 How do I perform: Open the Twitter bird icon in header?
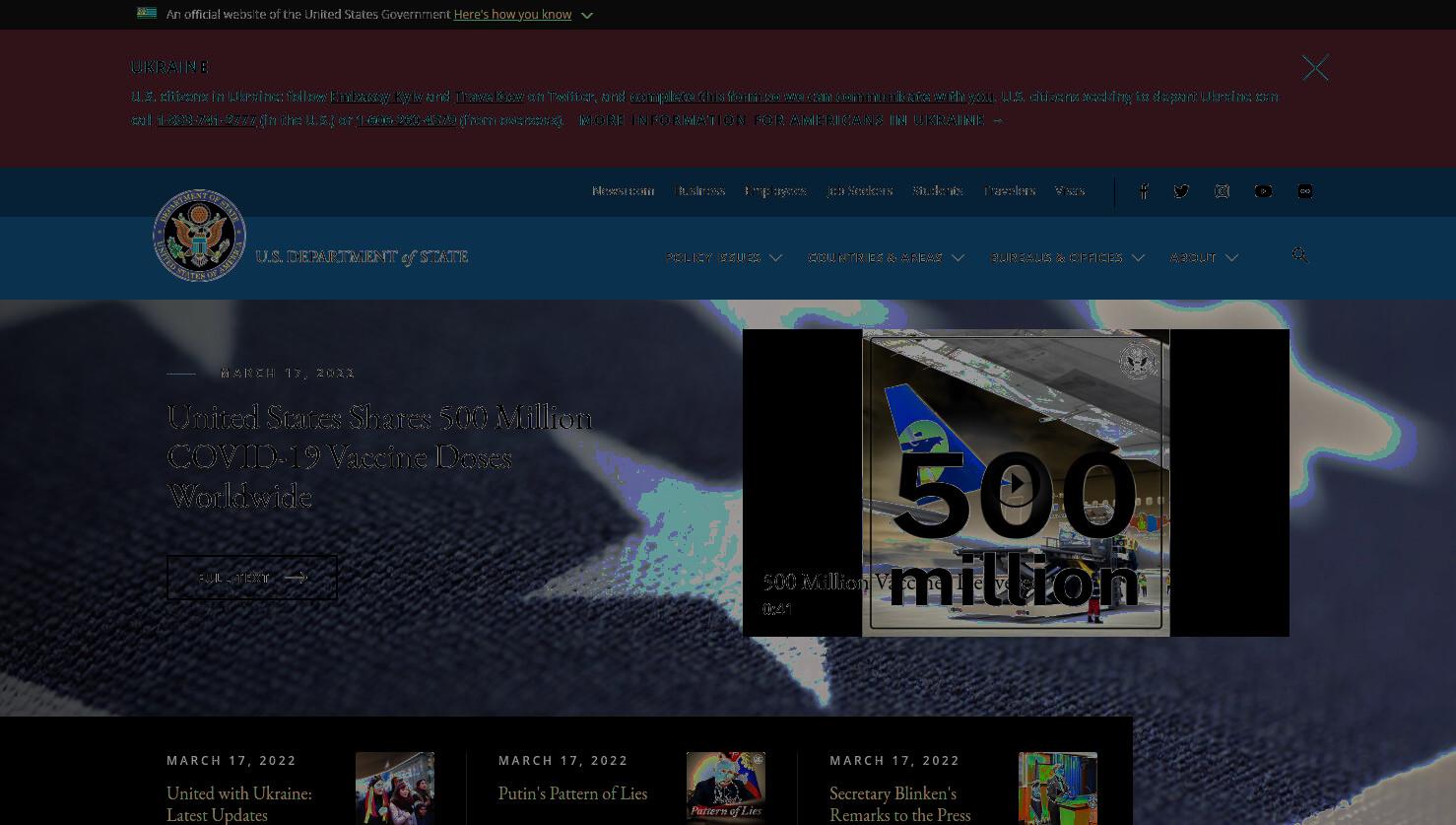tap(1182, 191)
